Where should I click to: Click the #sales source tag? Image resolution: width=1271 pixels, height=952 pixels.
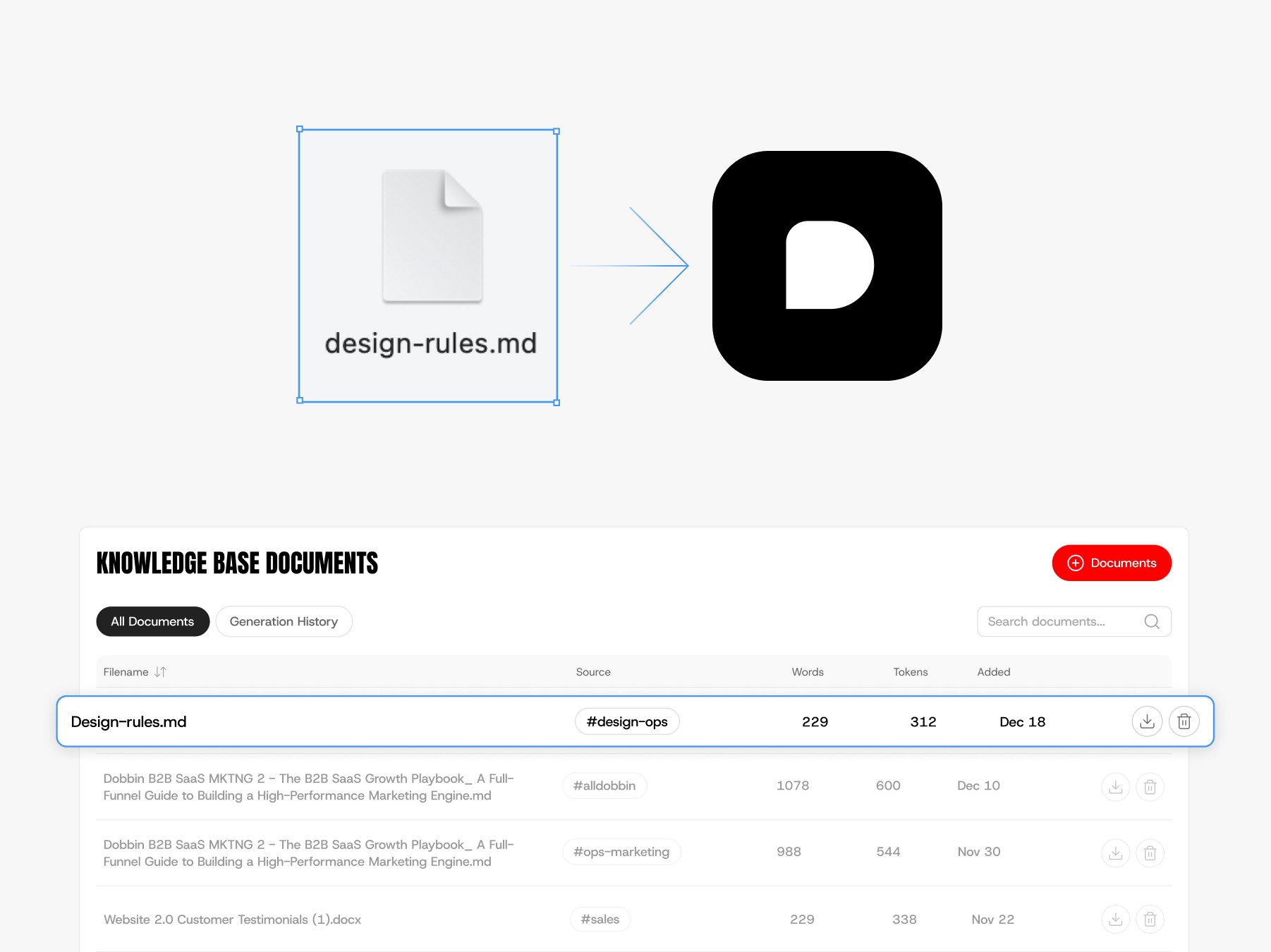pyautogui.click(x=600, y=919)
